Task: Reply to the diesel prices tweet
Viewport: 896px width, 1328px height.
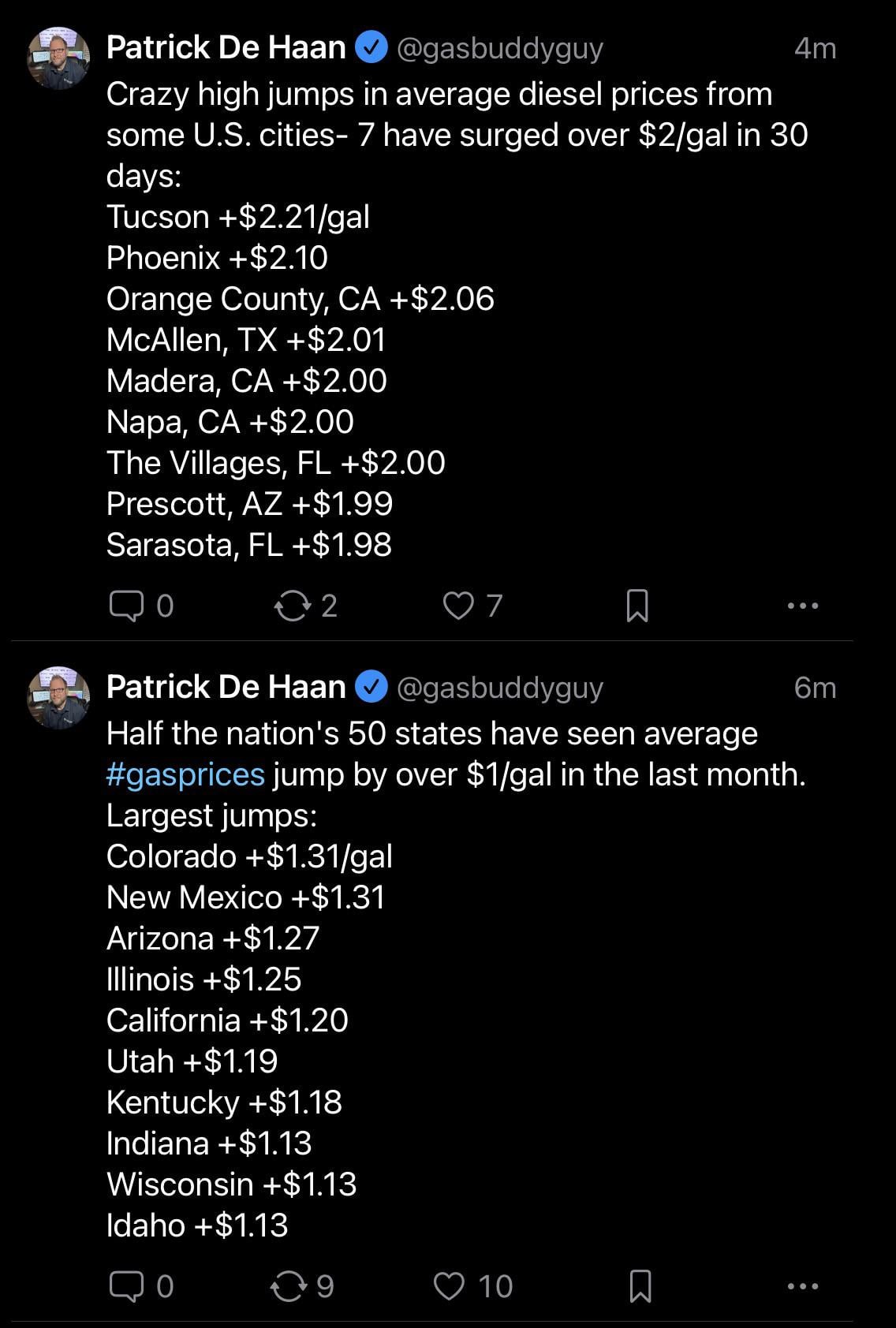Action: point(126,606)
